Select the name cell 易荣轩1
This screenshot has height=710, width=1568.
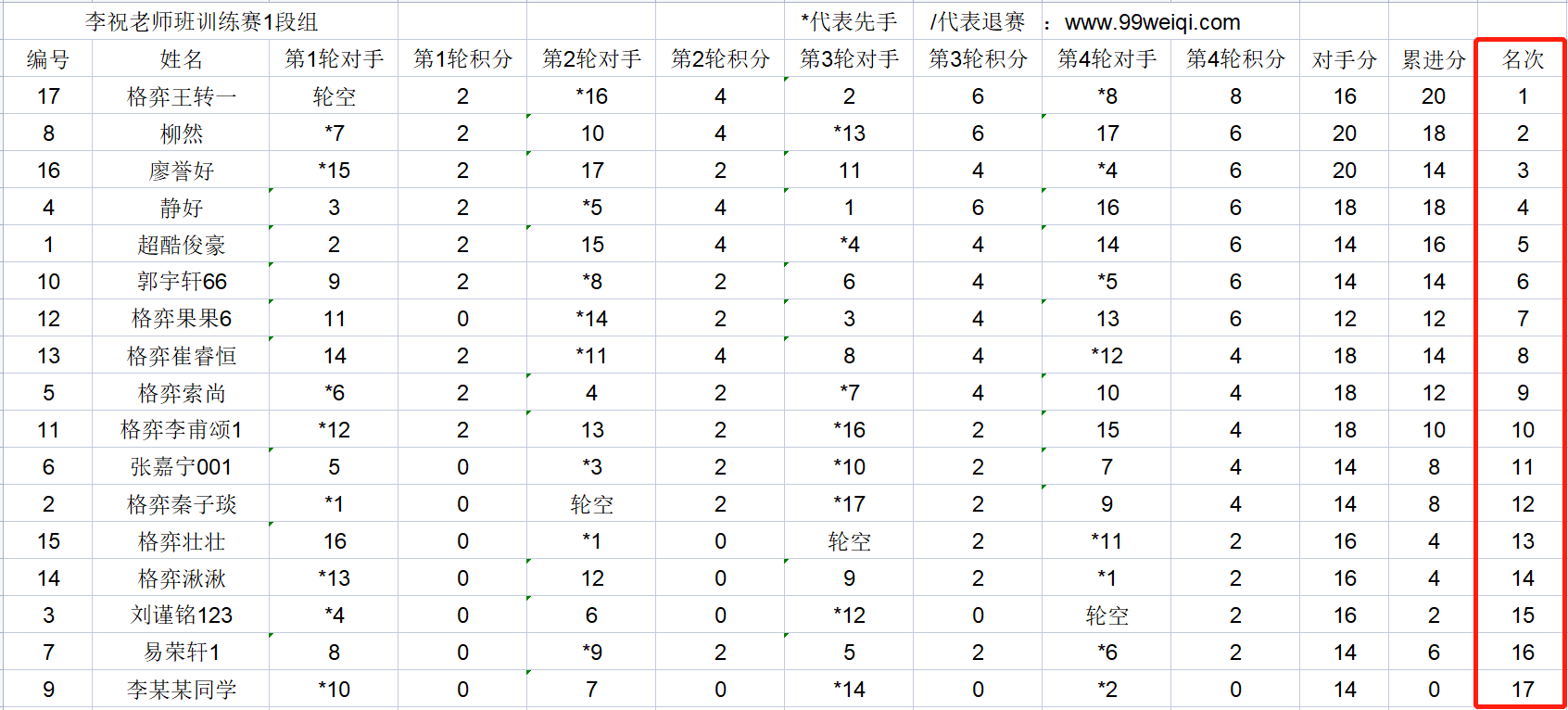tap(182, 653)
